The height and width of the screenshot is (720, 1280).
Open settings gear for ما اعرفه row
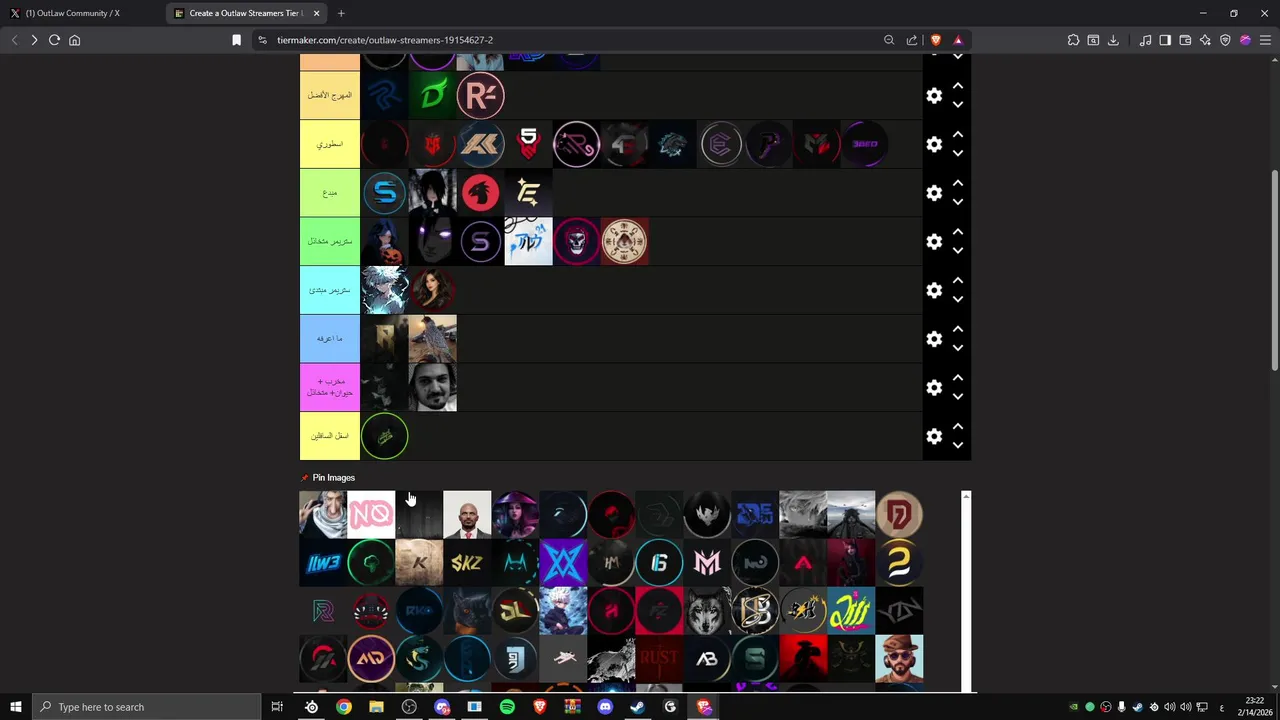[934, 339]
